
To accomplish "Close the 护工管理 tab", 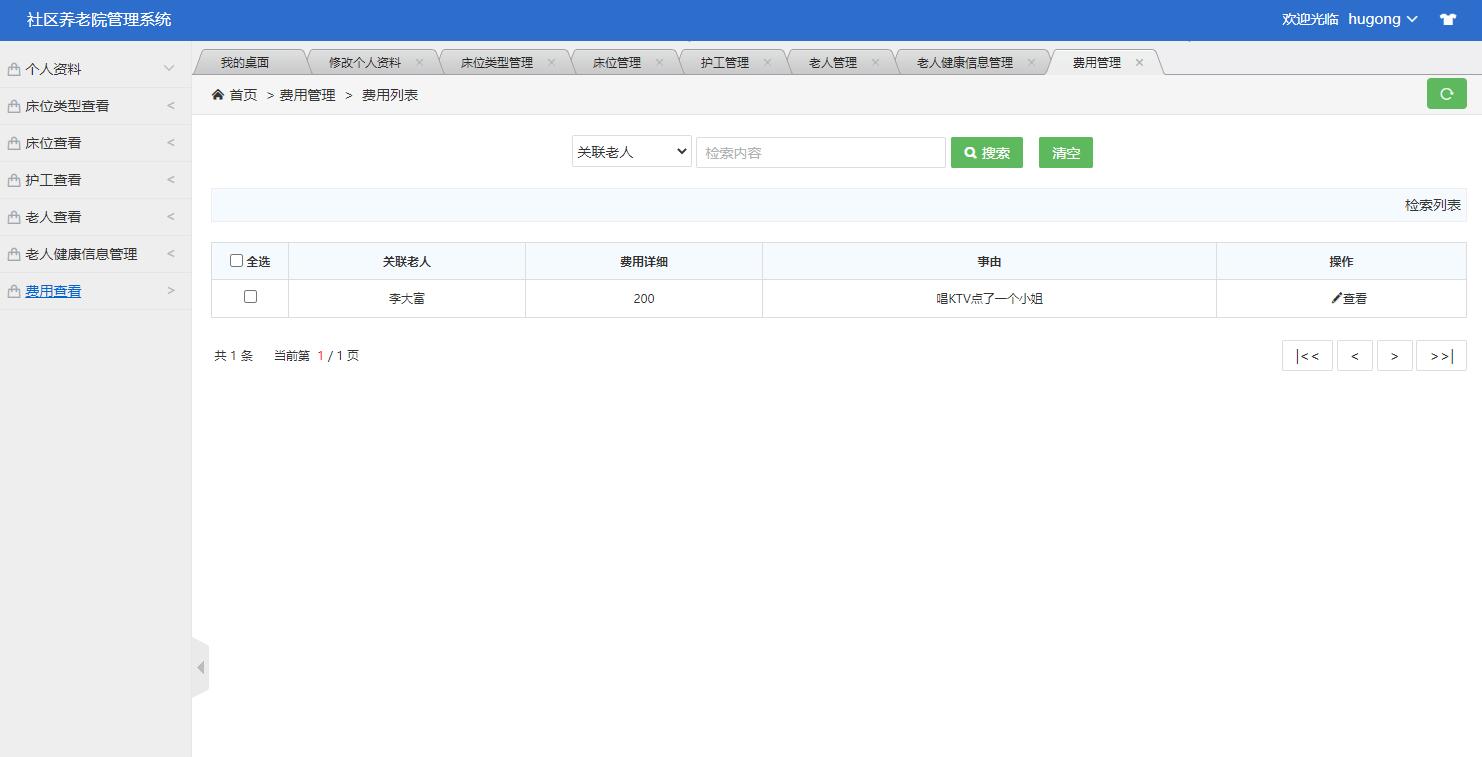I will click(x=768, y=61).
